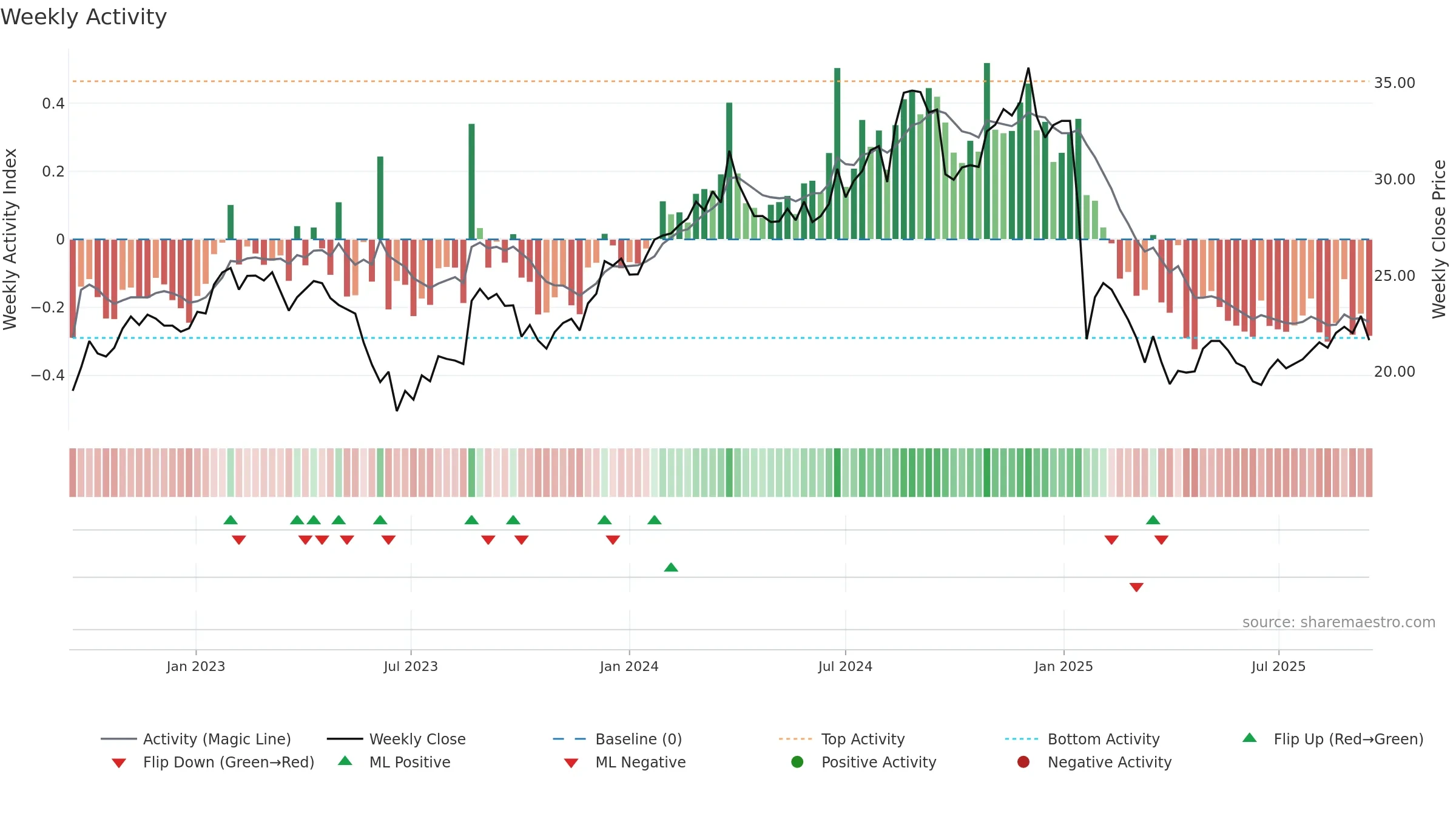The image size is (1456, 819).
Task: Click the first Flip Up triangle after Jan 2023
Action: point(231,520)
